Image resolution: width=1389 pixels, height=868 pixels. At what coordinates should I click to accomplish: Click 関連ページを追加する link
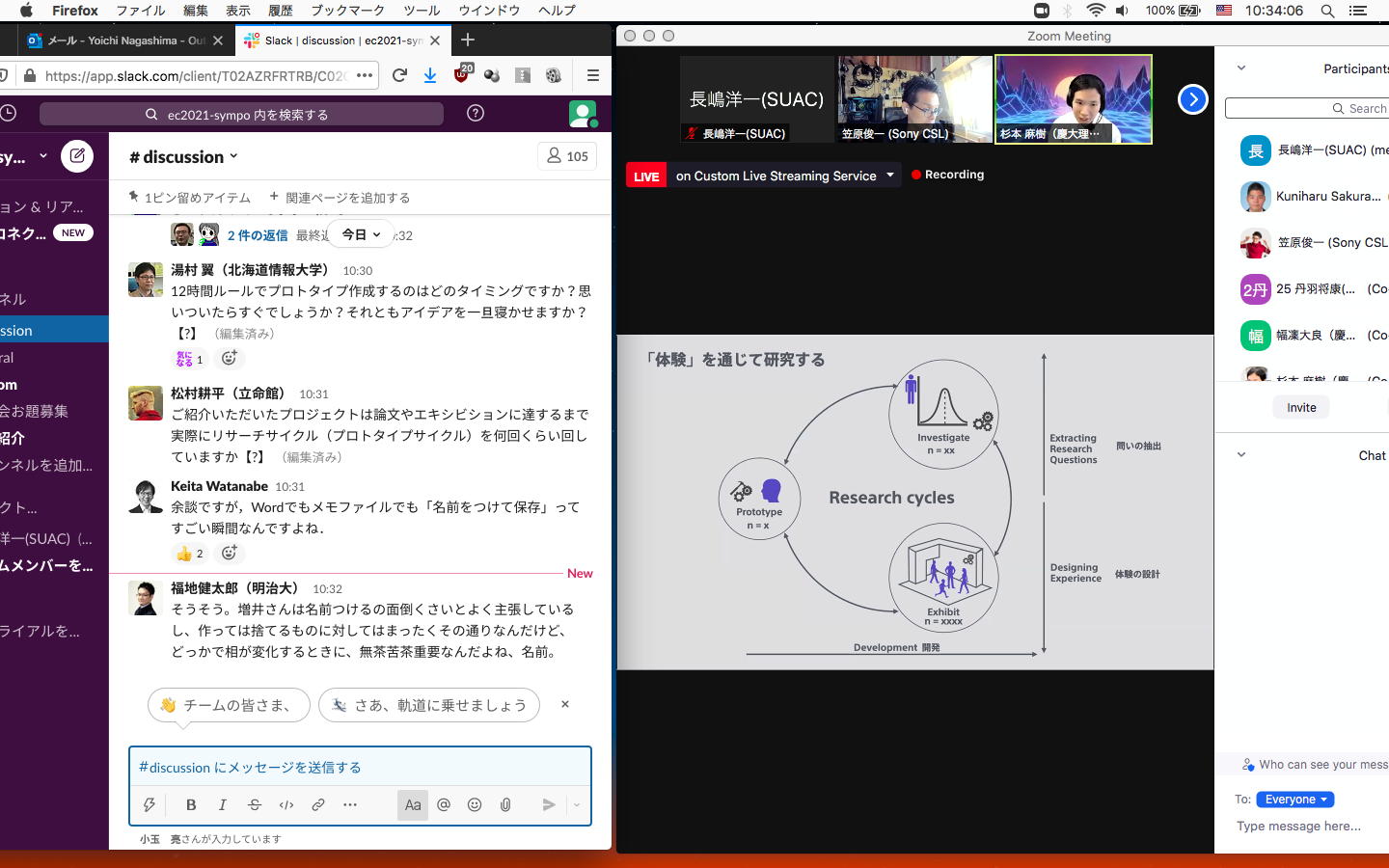tap(340, 197)
